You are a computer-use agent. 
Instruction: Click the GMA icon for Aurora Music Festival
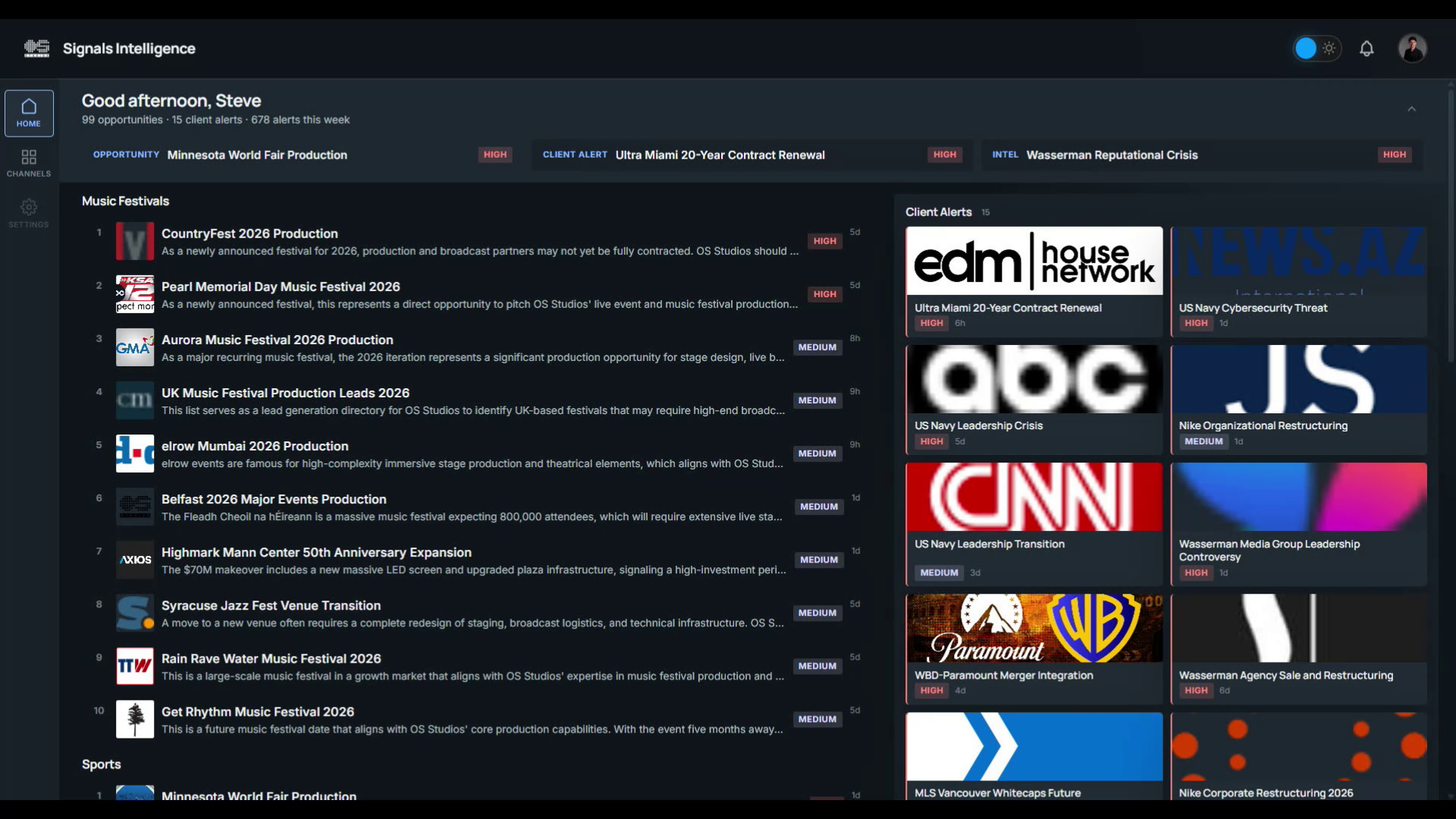[x=135, y=347]
